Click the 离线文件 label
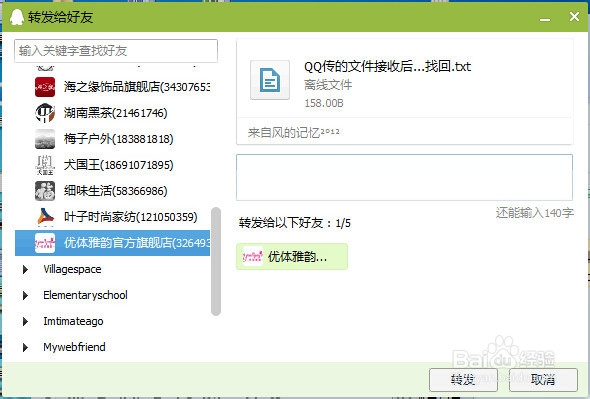 click(x=328, y=85)
